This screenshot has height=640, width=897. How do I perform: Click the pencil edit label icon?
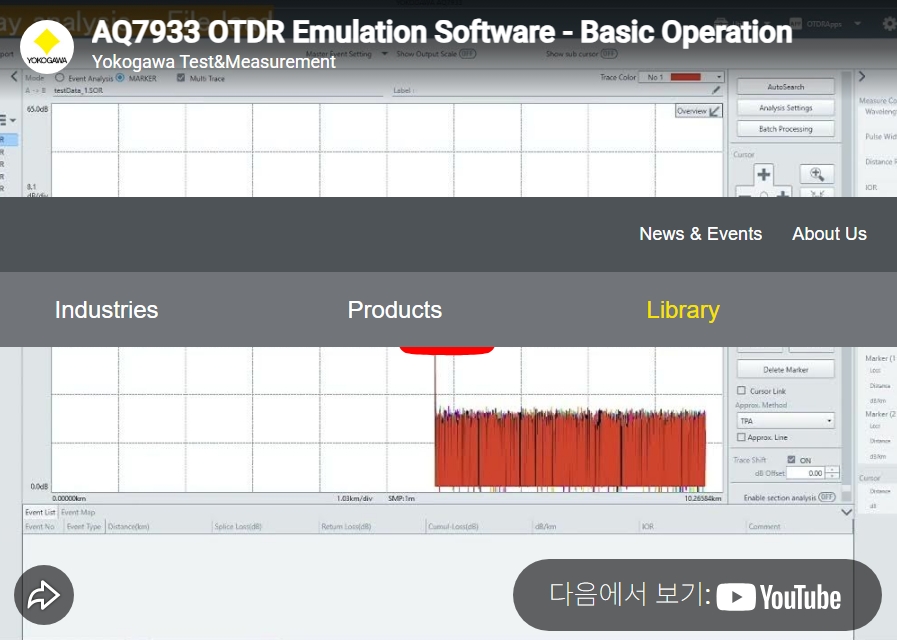pos(716,90)
